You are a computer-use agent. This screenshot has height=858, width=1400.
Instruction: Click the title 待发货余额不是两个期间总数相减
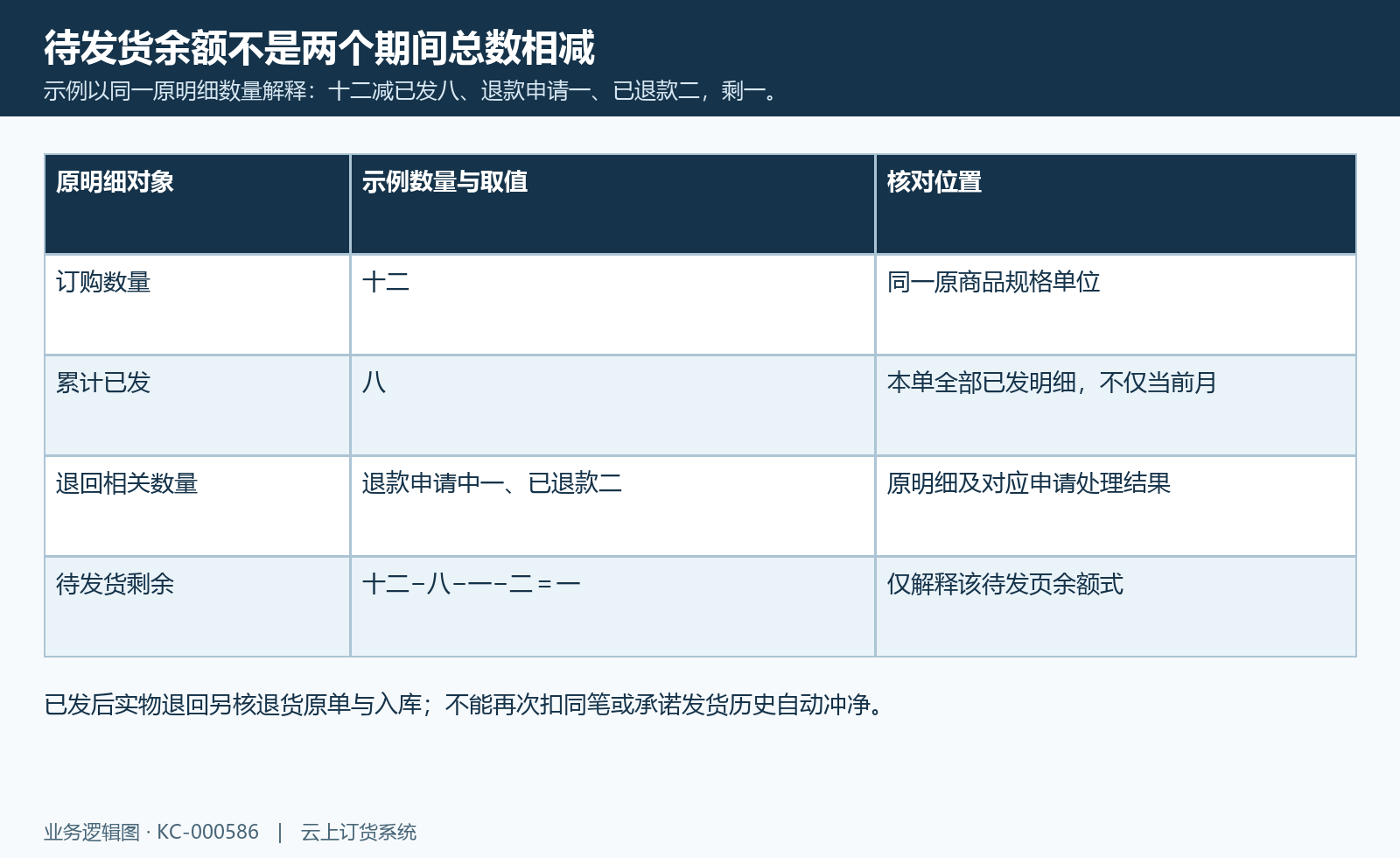[319, 47]
